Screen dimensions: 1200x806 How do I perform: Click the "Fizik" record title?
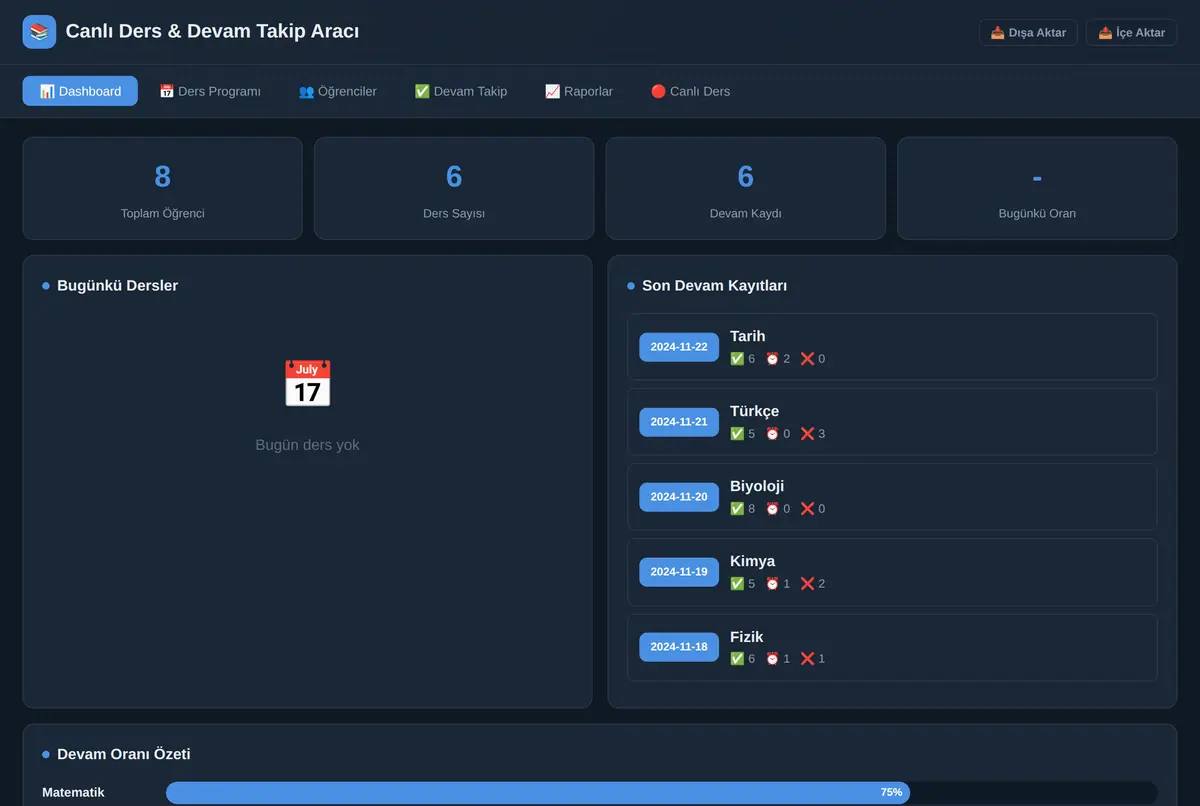pyautogui.click(x=747, y=637)
